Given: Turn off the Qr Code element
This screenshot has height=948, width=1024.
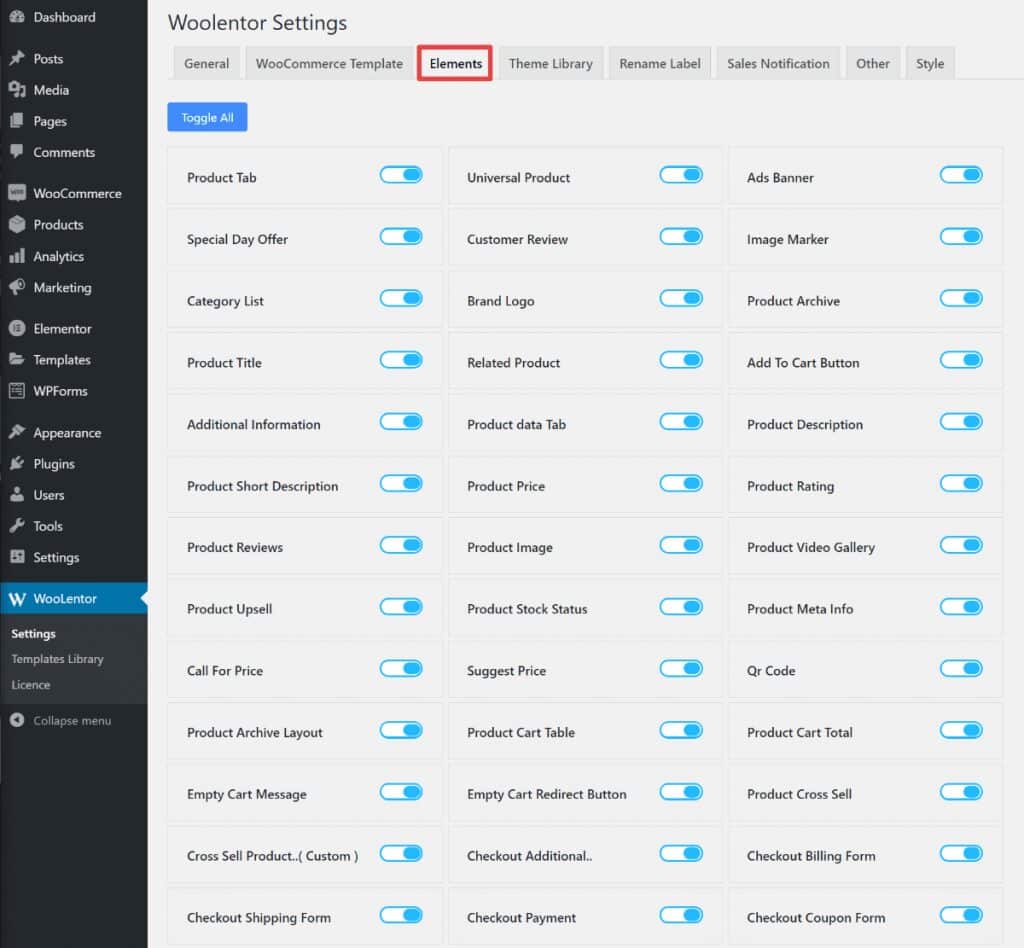Looking at the screenshot, I should tap(961, 669).
